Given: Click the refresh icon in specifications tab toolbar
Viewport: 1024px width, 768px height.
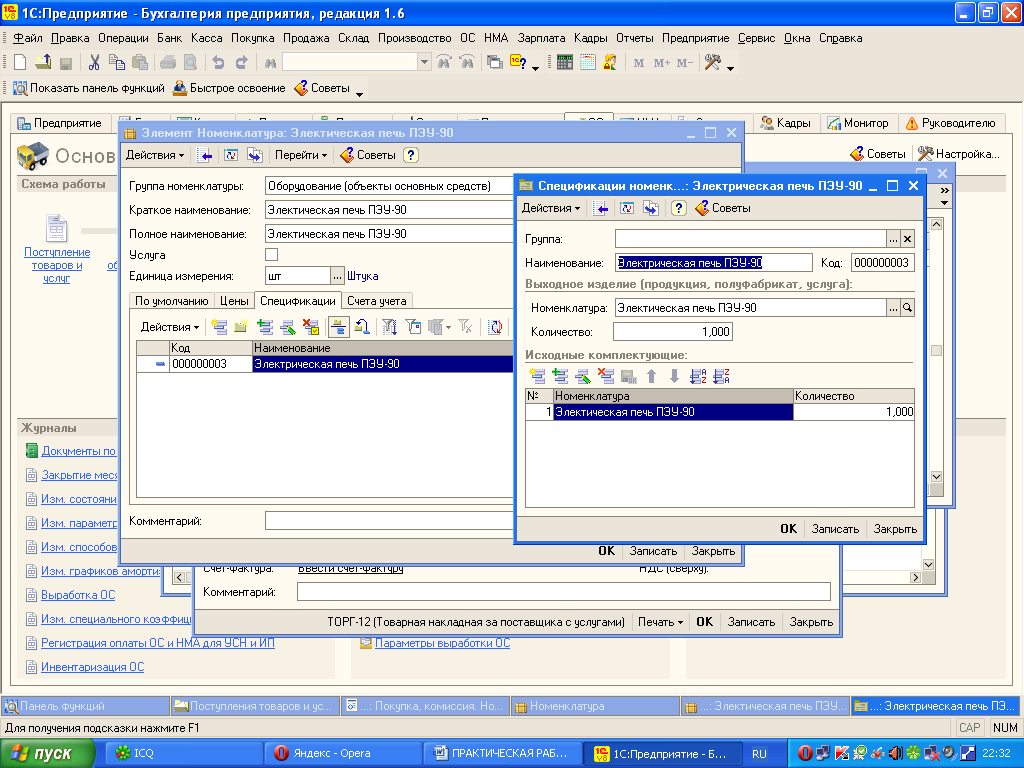Looking at the screenshot, I should (x=496, y=327).
